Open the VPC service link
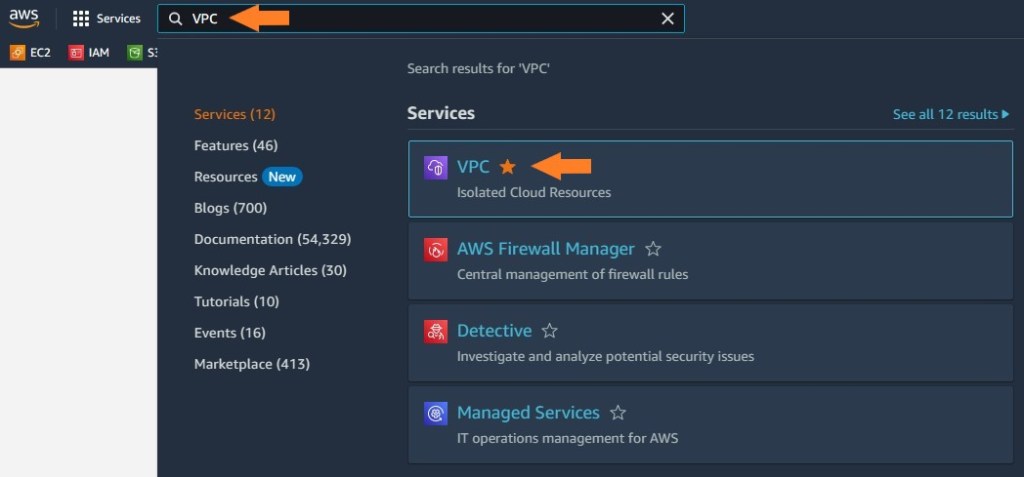 coord(473,167)
